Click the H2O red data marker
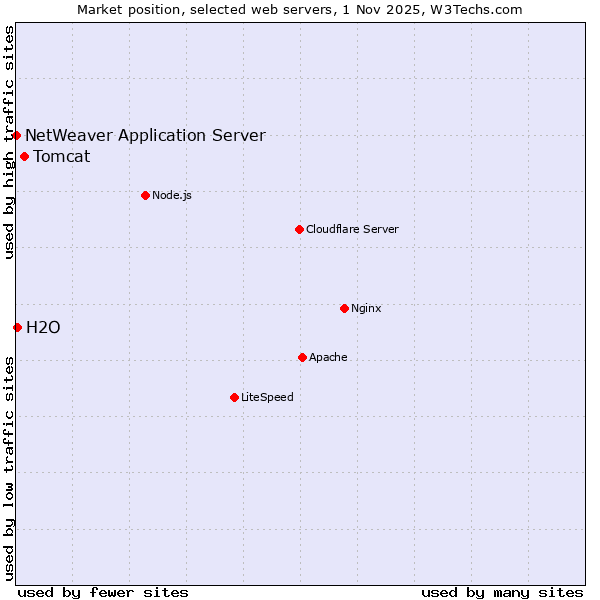The height and width of the screenshot is (600, 600). point(17,327)
